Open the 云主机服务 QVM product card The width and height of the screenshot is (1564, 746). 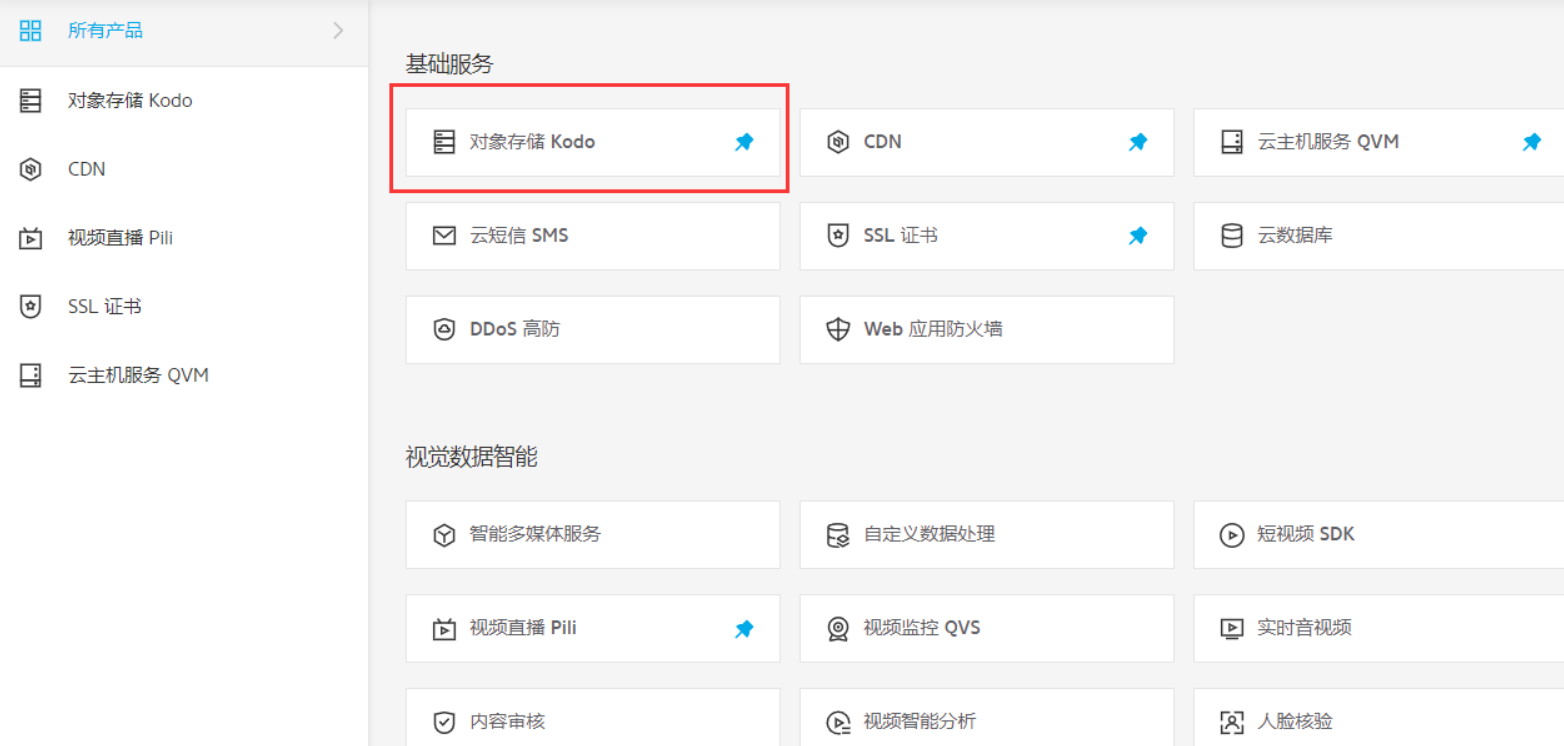coord(1379,142)
